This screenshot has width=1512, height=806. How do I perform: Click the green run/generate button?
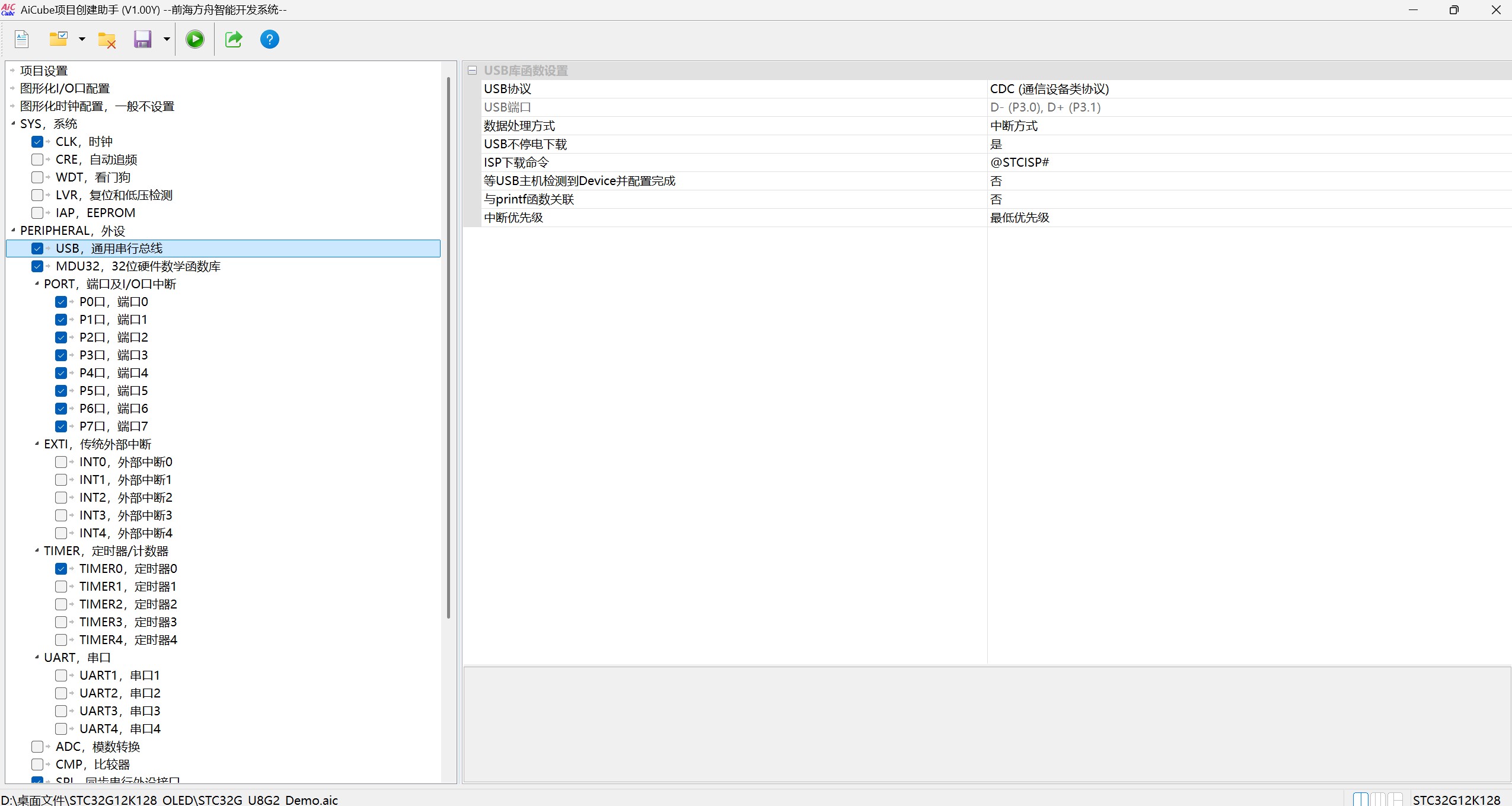tap(195, 40)
